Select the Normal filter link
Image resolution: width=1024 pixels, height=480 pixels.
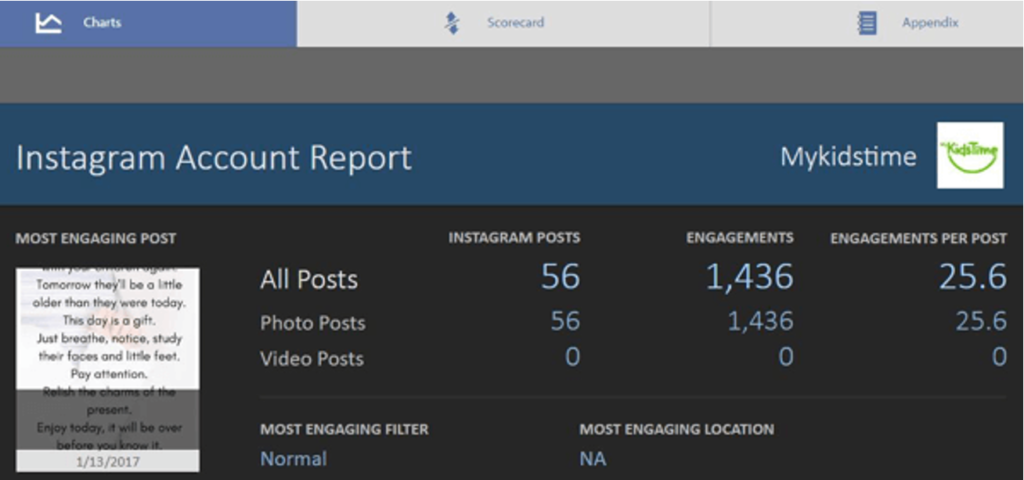(293, 459)
